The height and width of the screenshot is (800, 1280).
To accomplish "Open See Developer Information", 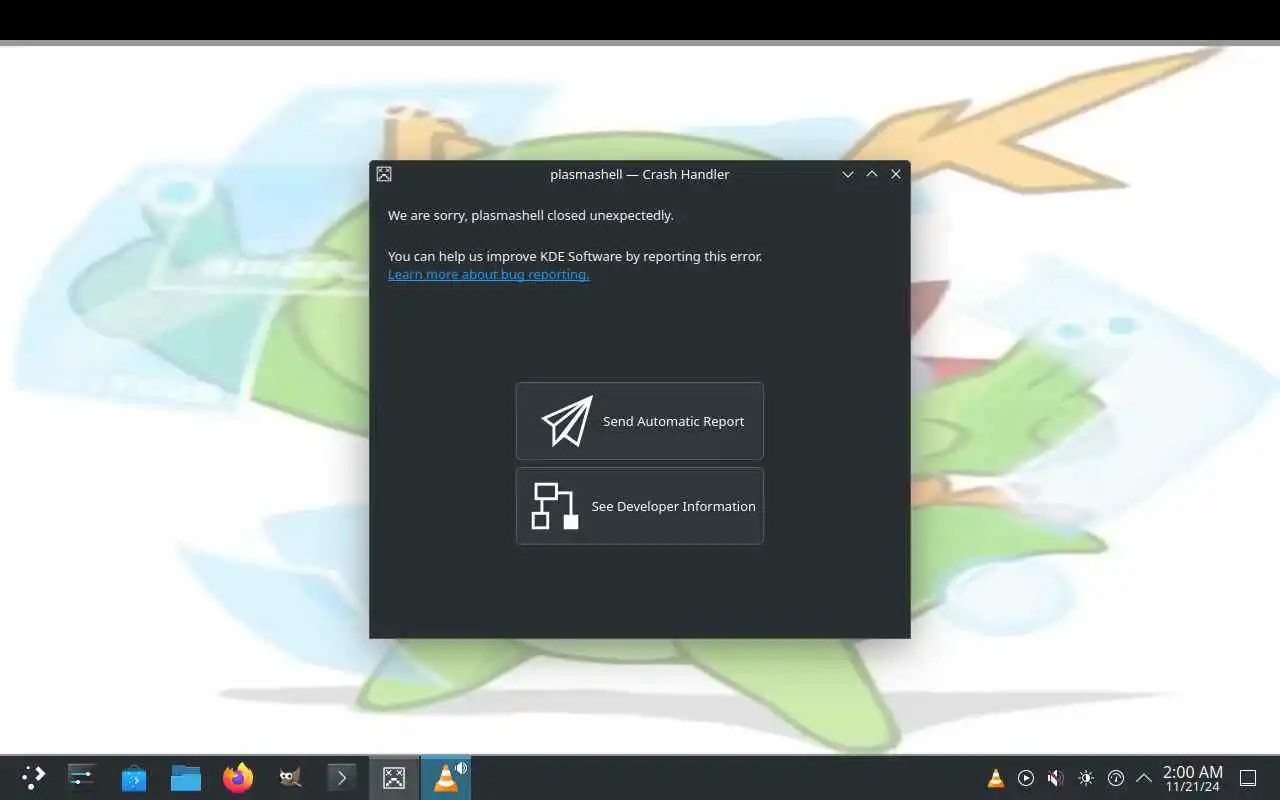I will [639, 506].
